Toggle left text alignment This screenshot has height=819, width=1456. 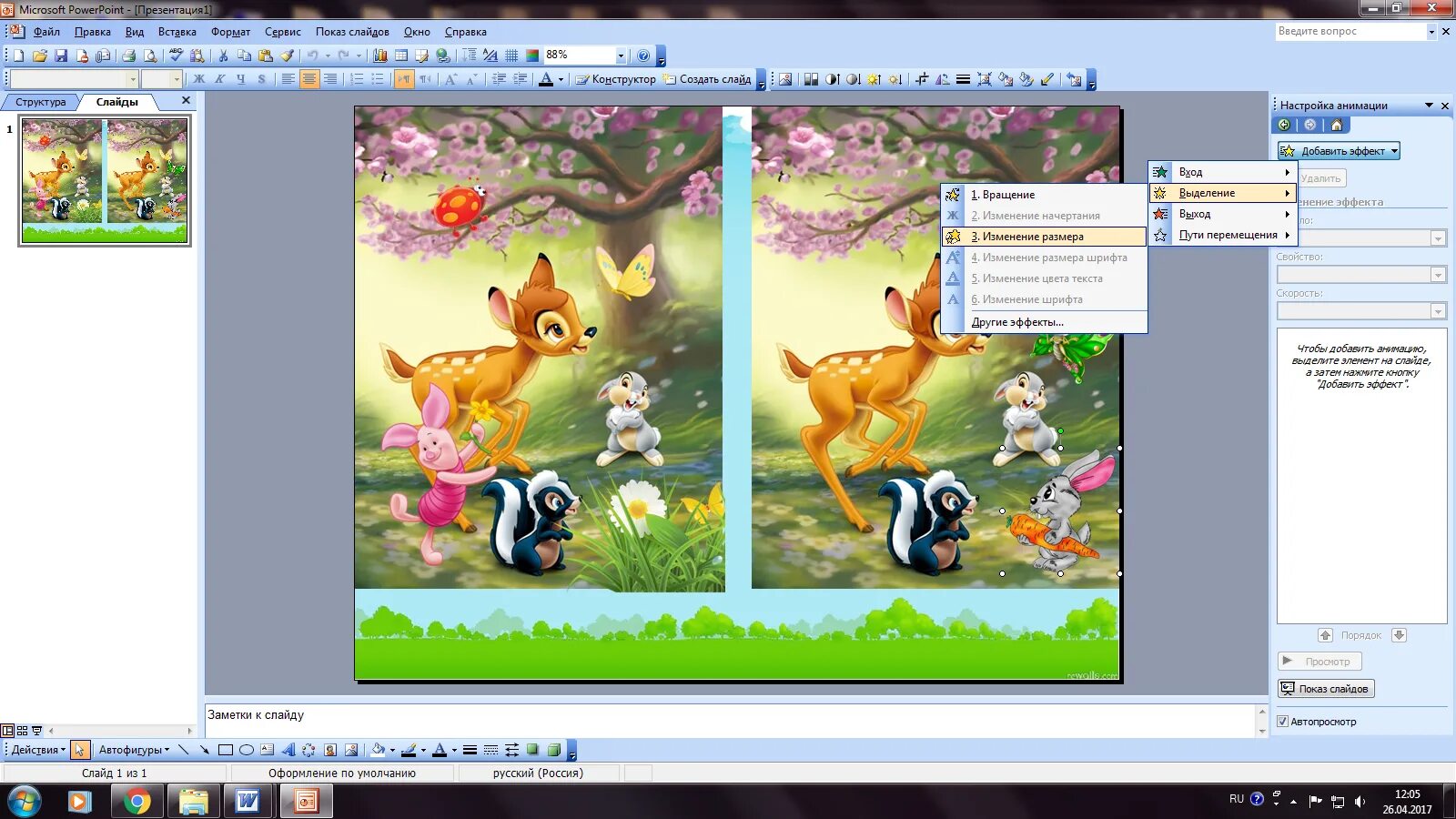pos(288,79)
